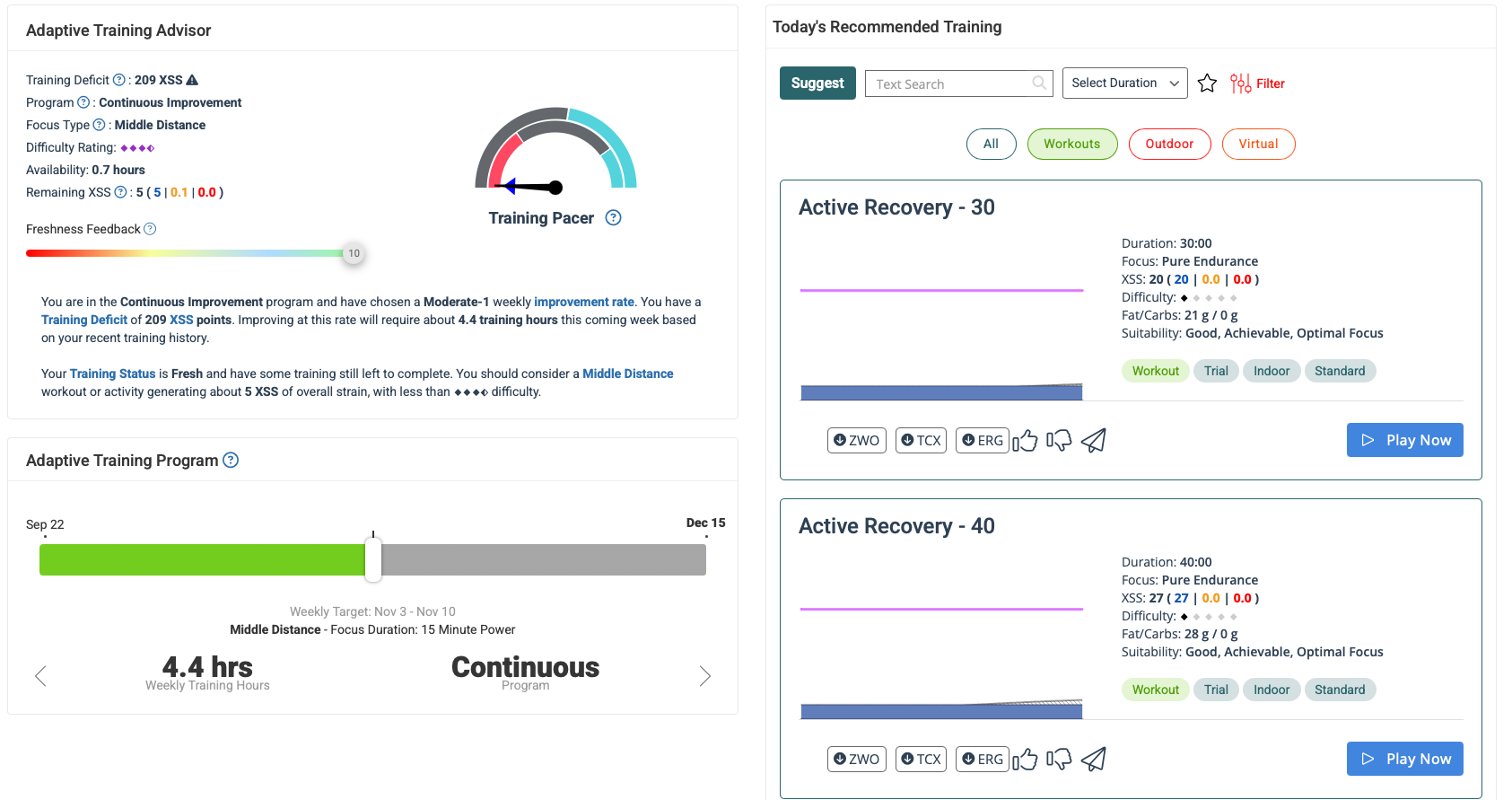Click the favorites star icon
The height and width of the screenshot is (800, 1512).
pos(1207,84)
